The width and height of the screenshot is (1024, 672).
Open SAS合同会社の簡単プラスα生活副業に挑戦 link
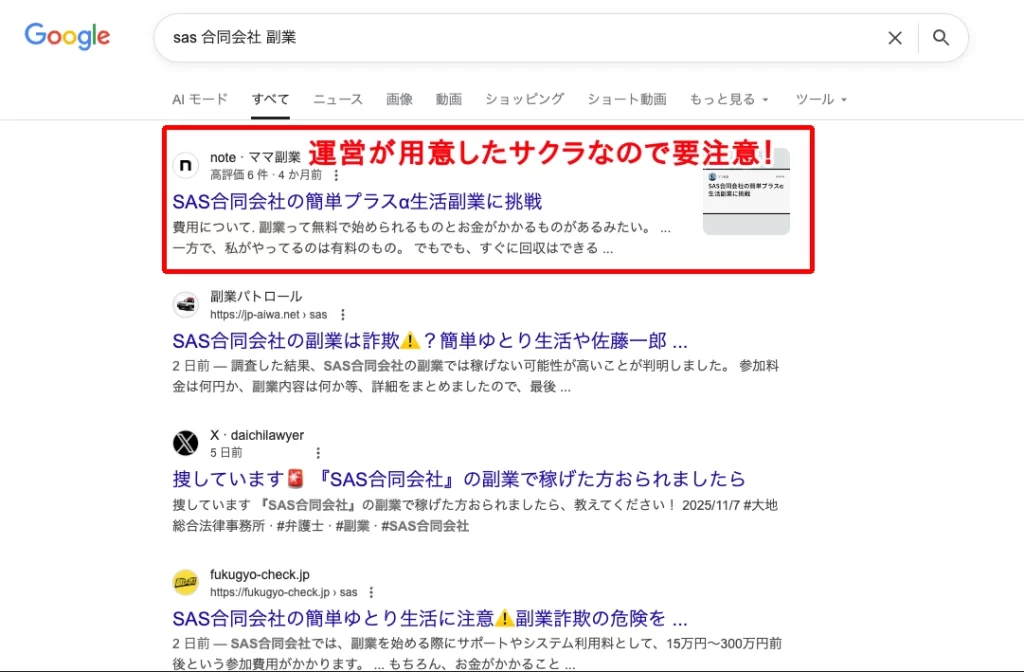click(357, 202)
